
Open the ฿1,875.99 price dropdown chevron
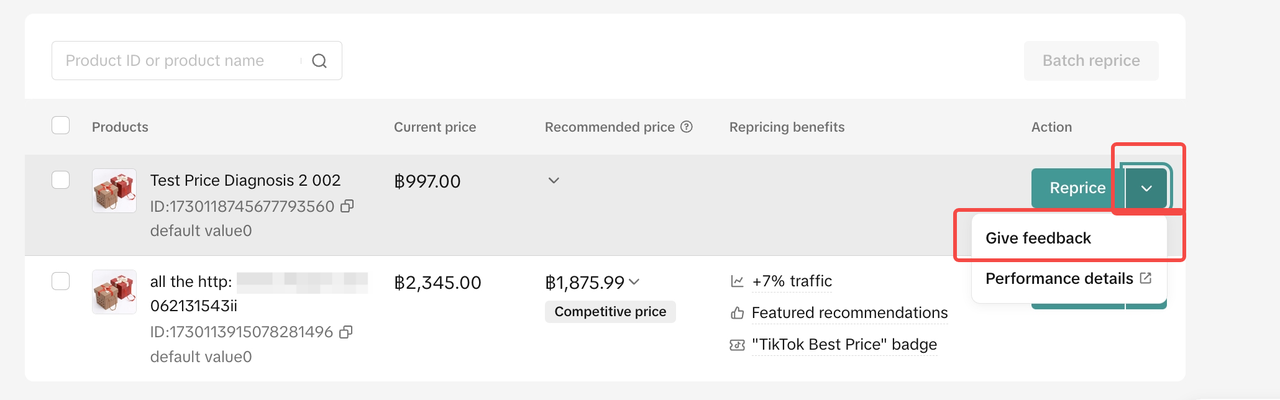(x=634, y=282)
